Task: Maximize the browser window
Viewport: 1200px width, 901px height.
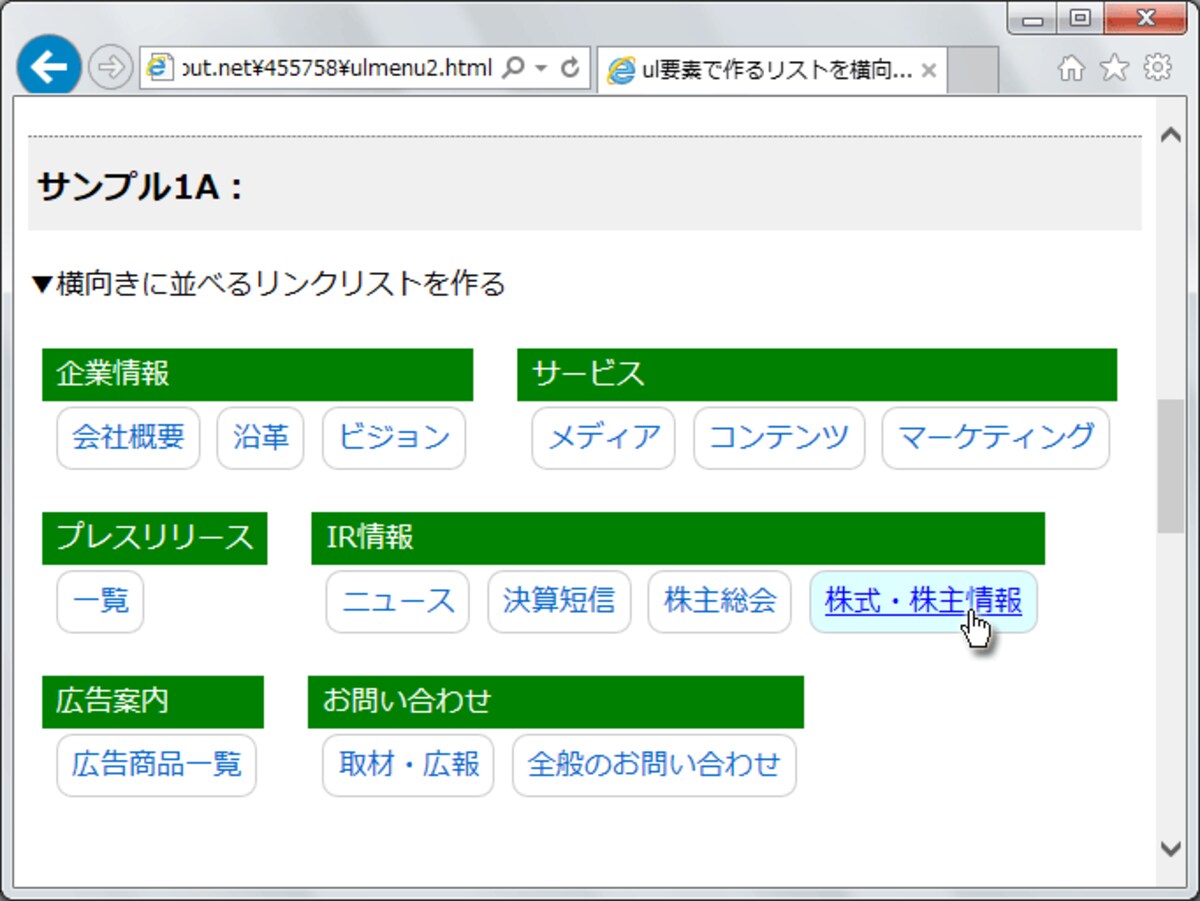Action: coord(1080,18)
